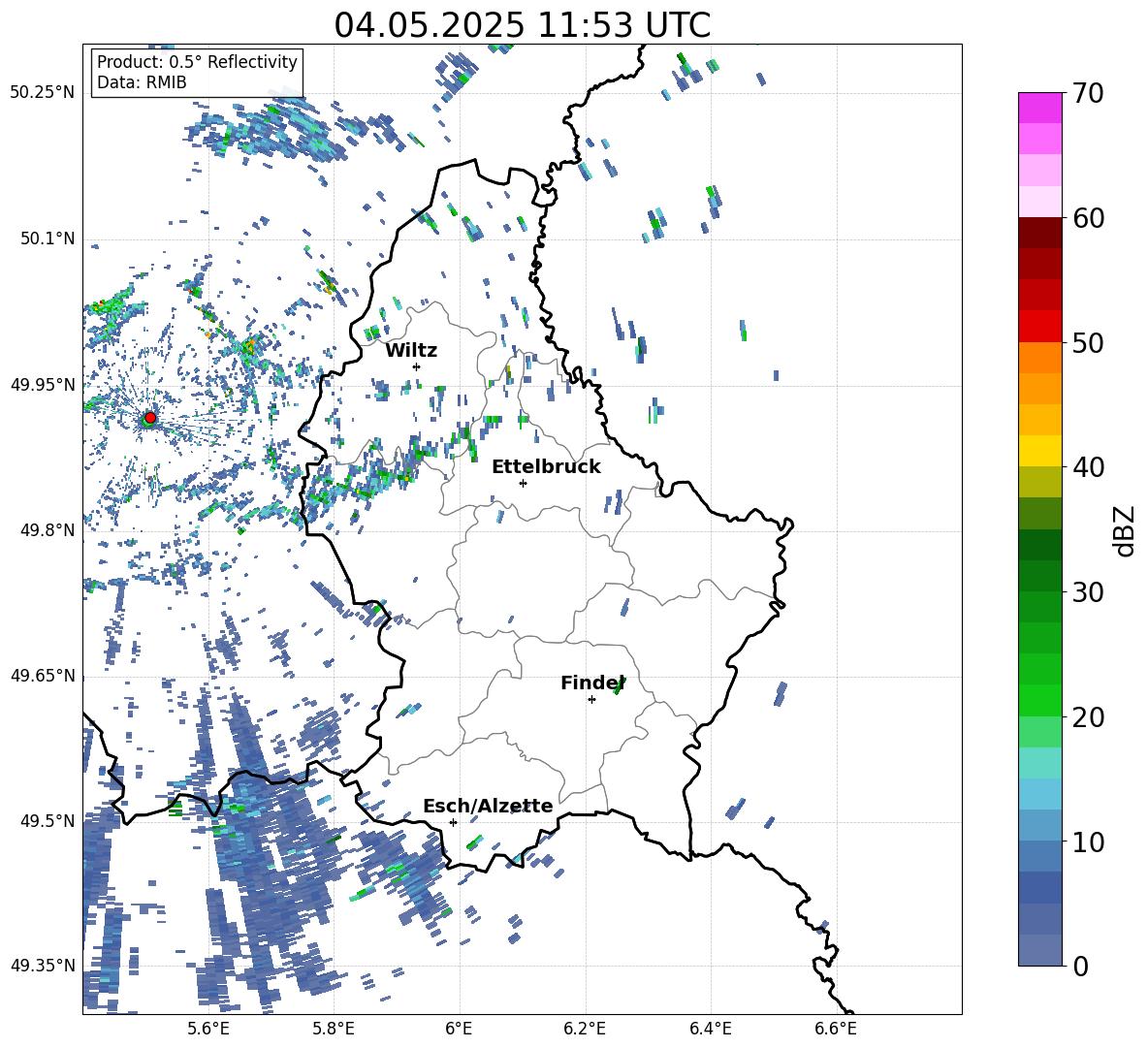This screenshot has width=1148, height=1048.
Task: Click the cross marker below Esch/Alzette
Action: pyautogui.click(x=453, y=822)
